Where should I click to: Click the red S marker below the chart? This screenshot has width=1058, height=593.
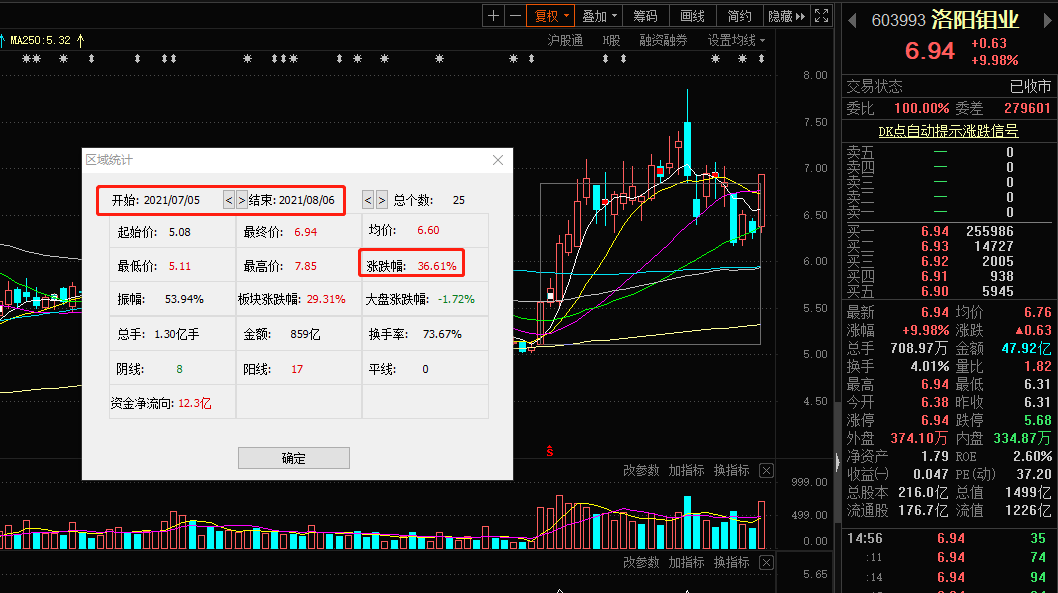coord(549,450)
